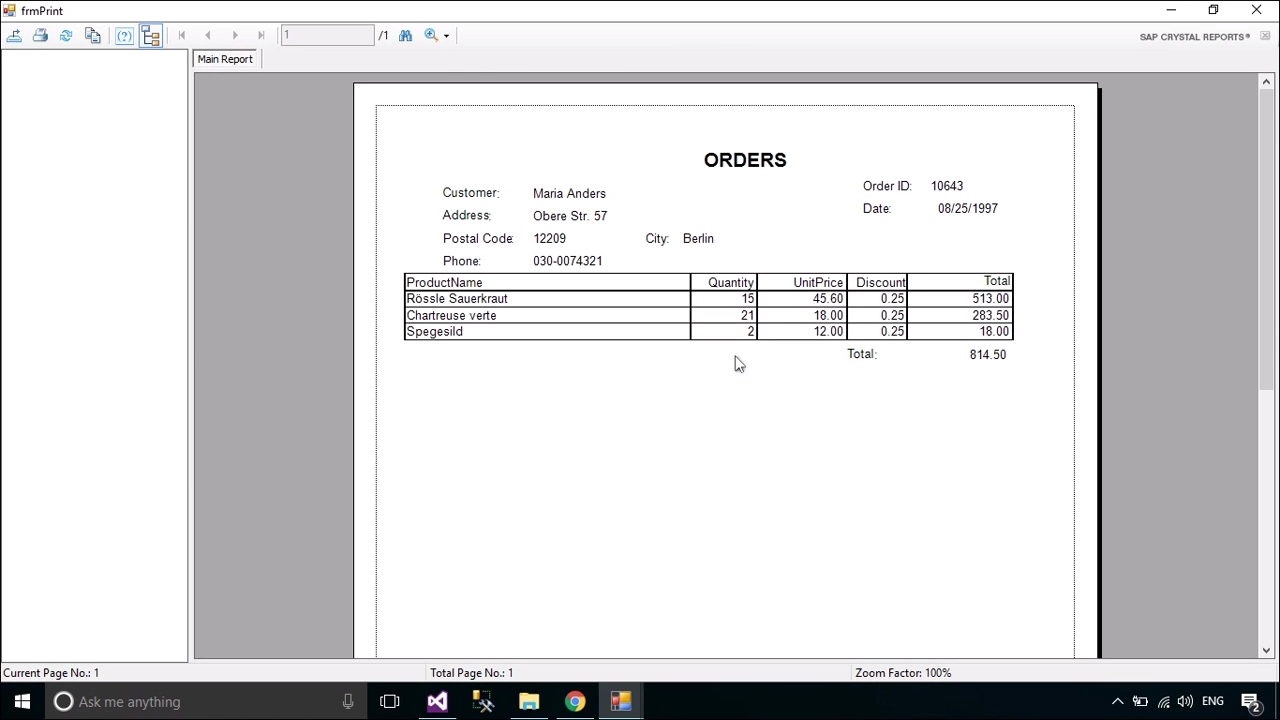Click the customer name Maria Anders

click(569, 193)
